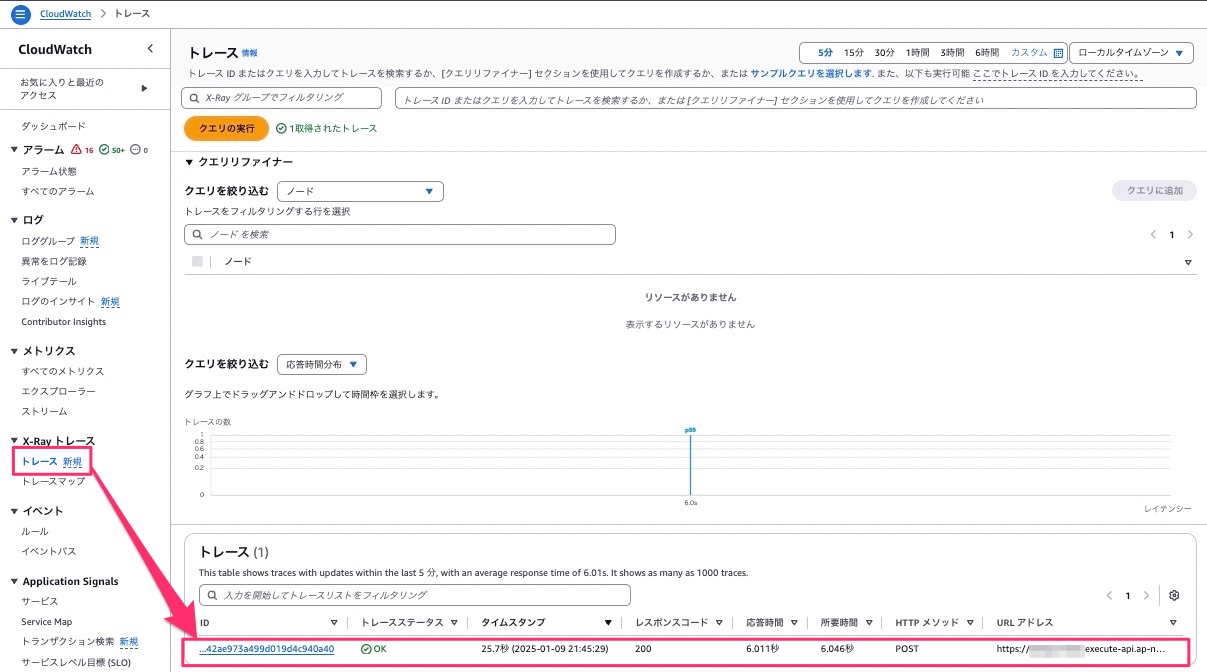Select the 1時間 time range

point(917,53)
